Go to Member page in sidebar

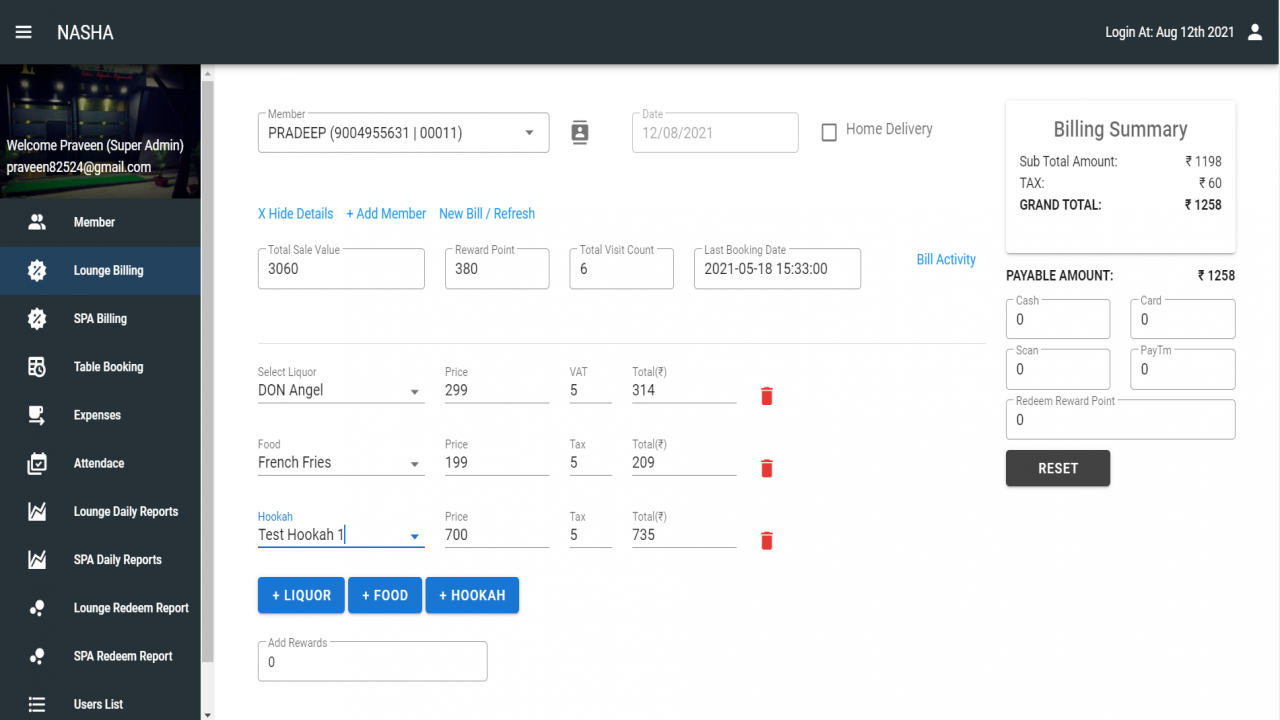click(x=100, y=222)
